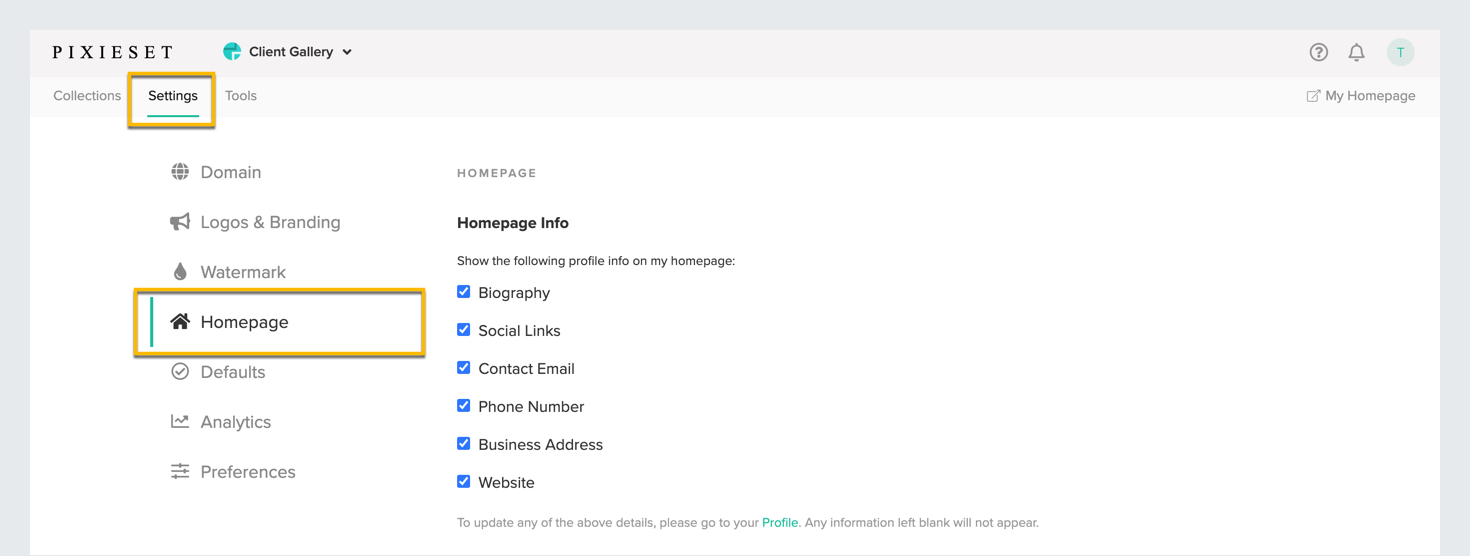Select the Homepage sidebar item
Screen dimensions: 1470x556
pos(280,322)
